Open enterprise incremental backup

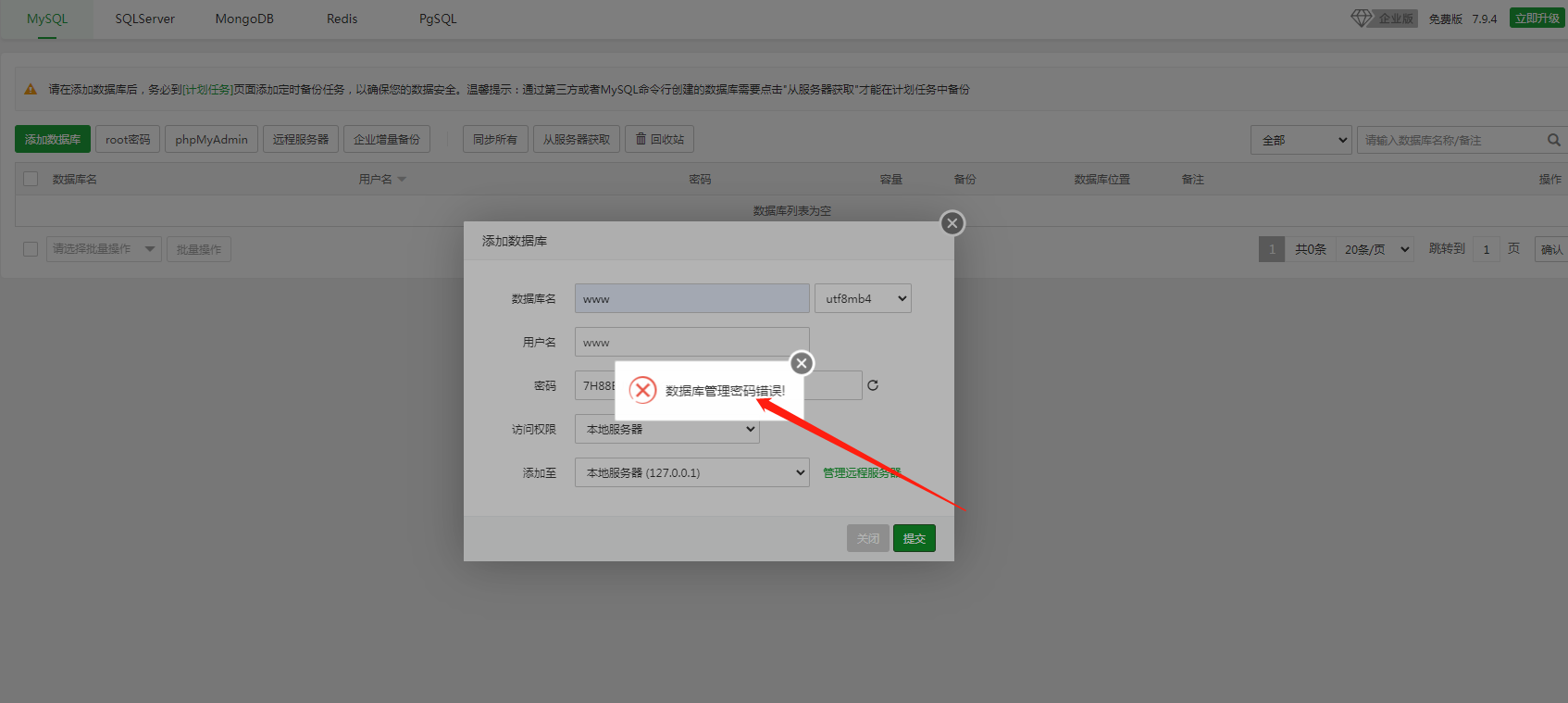pyautogui.click(x=387, y=139)
